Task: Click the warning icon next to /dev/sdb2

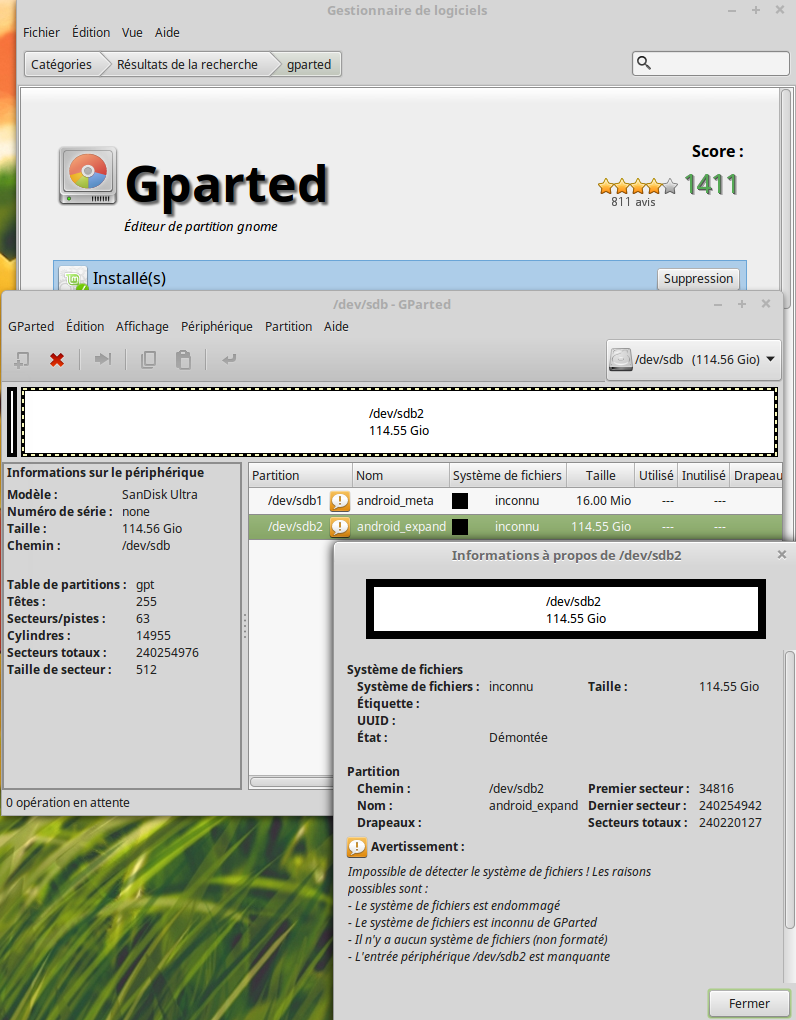Action: tap(340, 526)
